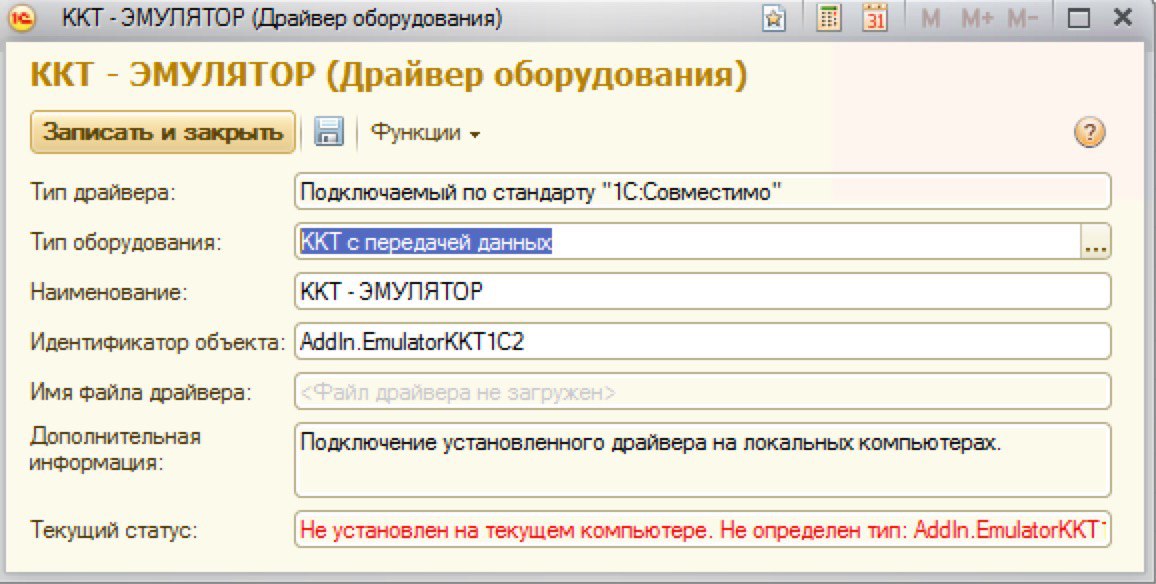Open the Тип оборудования selection ellipsis button
Screen dimensions: 1156x584
[x=1096, y=243]
